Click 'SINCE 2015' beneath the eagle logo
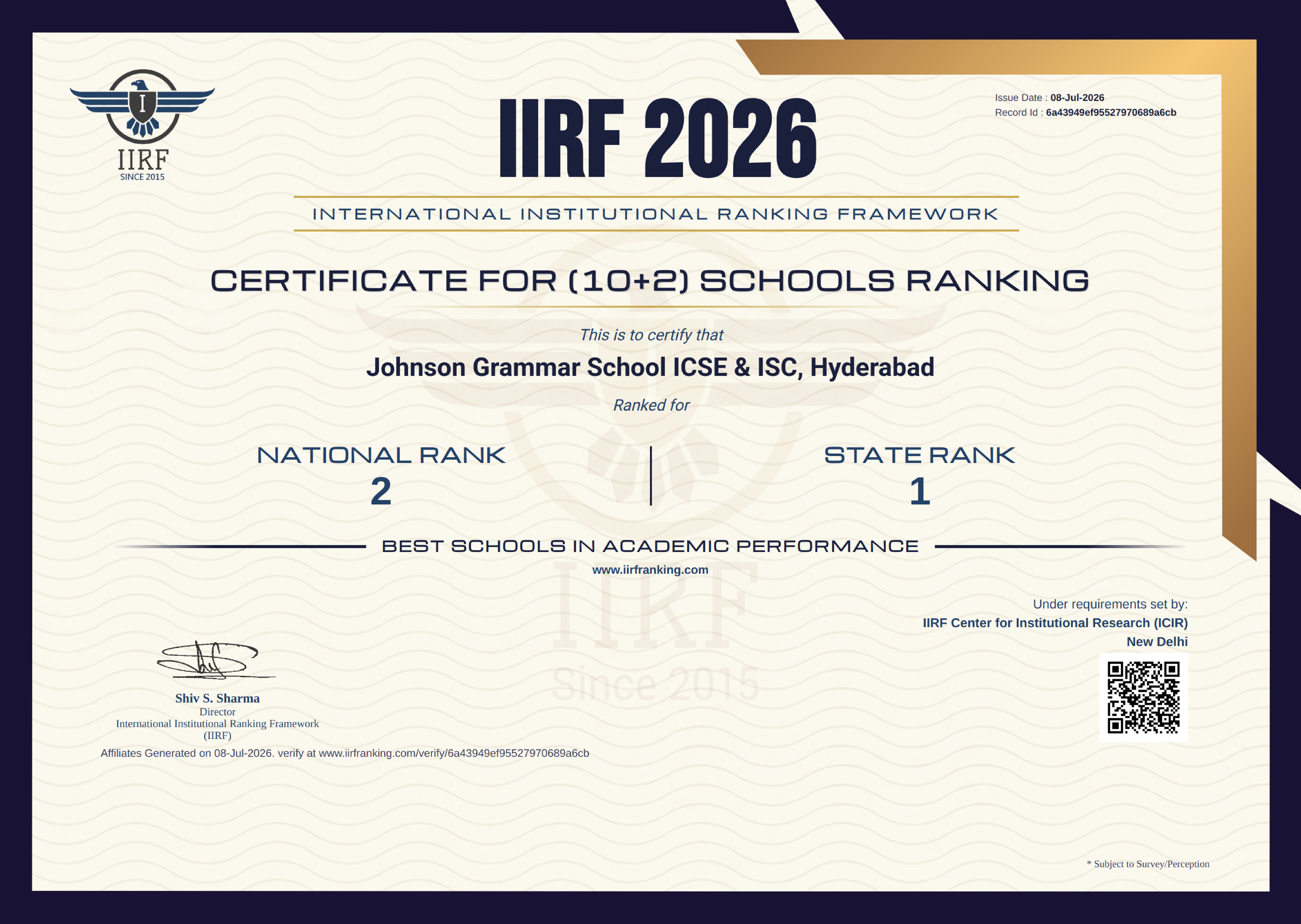 [x=142, y=177]
